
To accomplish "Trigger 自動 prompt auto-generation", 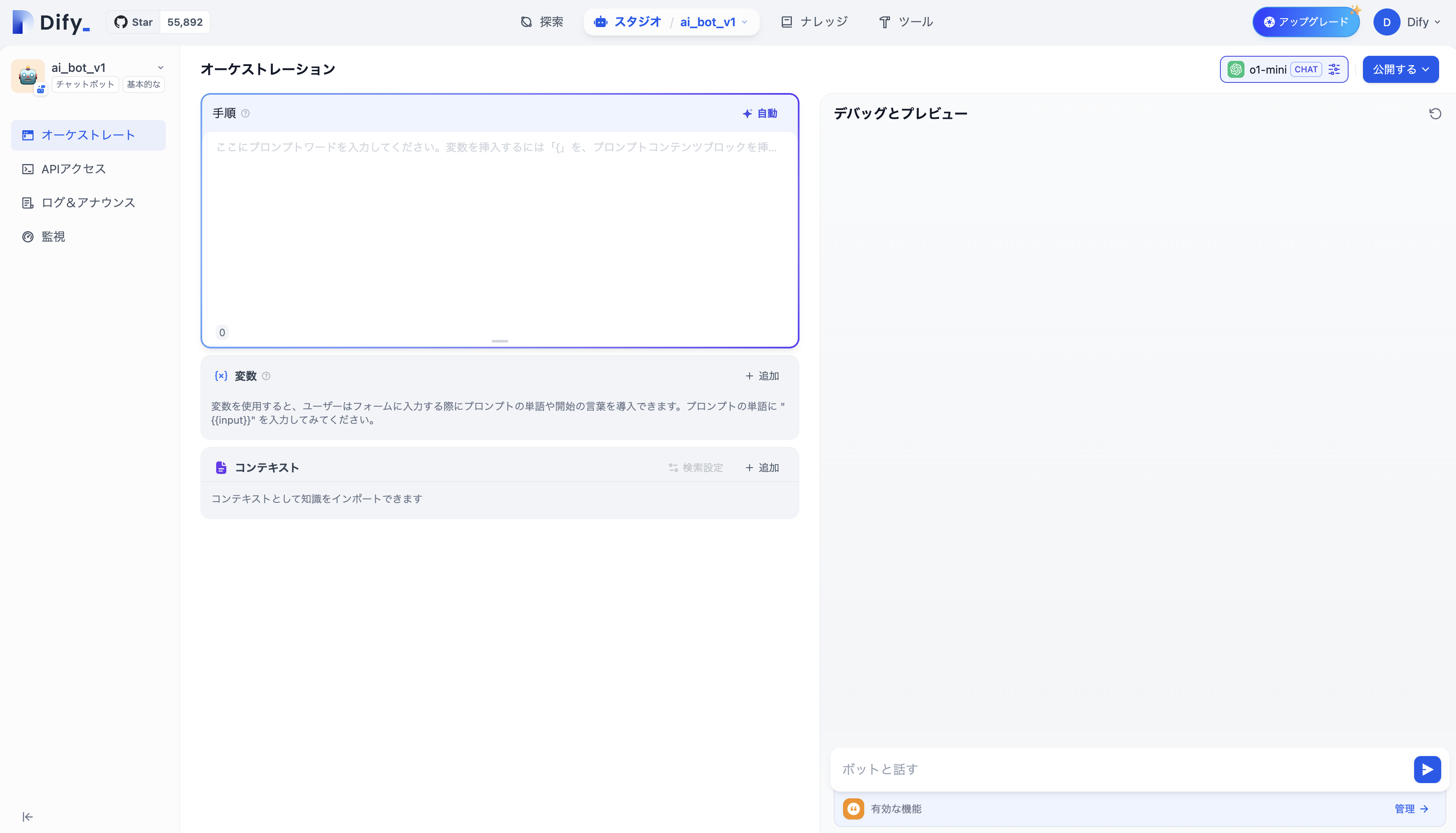I will click(x=761, y=113).
